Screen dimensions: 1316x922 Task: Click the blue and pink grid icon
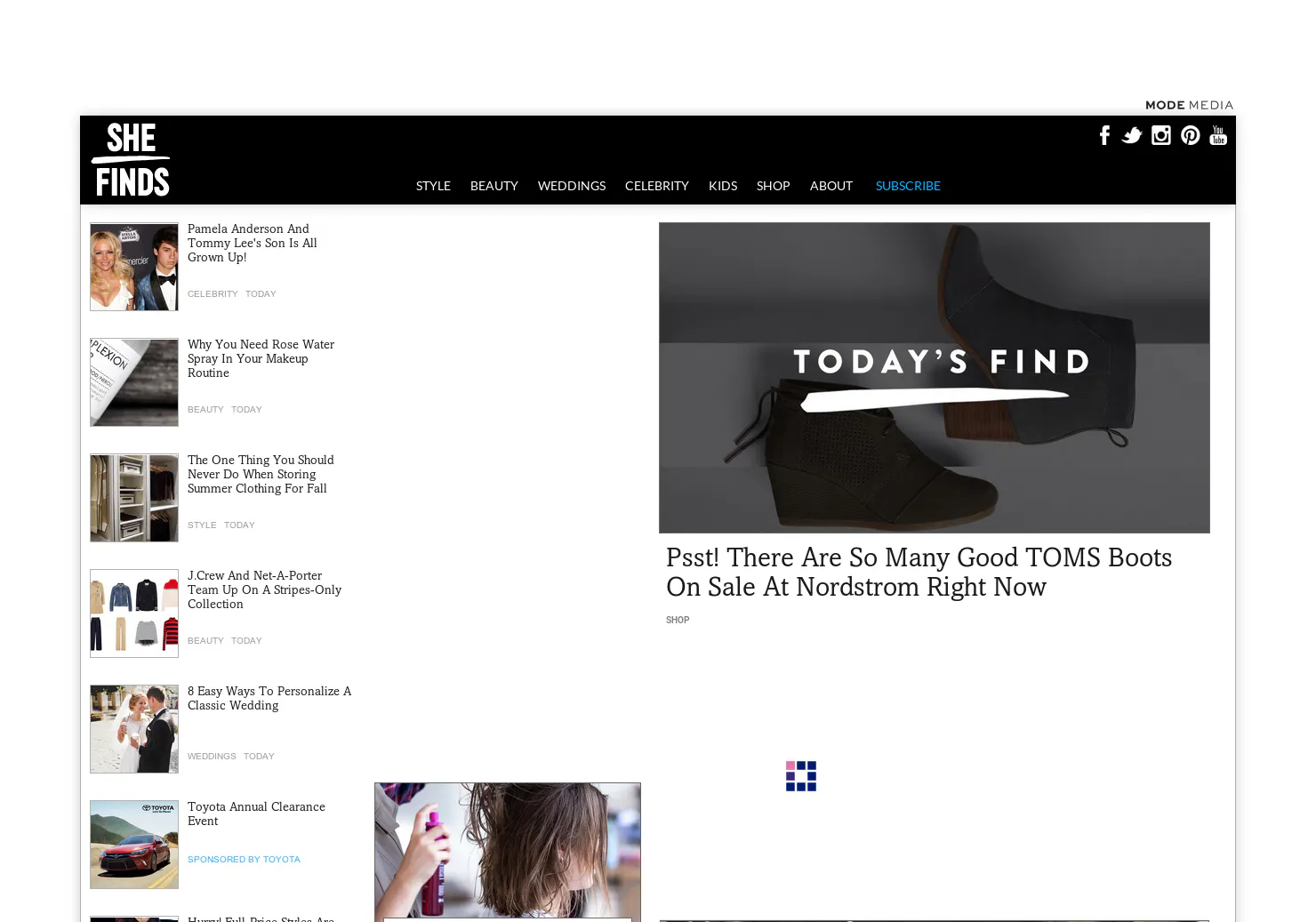[801, 776]
